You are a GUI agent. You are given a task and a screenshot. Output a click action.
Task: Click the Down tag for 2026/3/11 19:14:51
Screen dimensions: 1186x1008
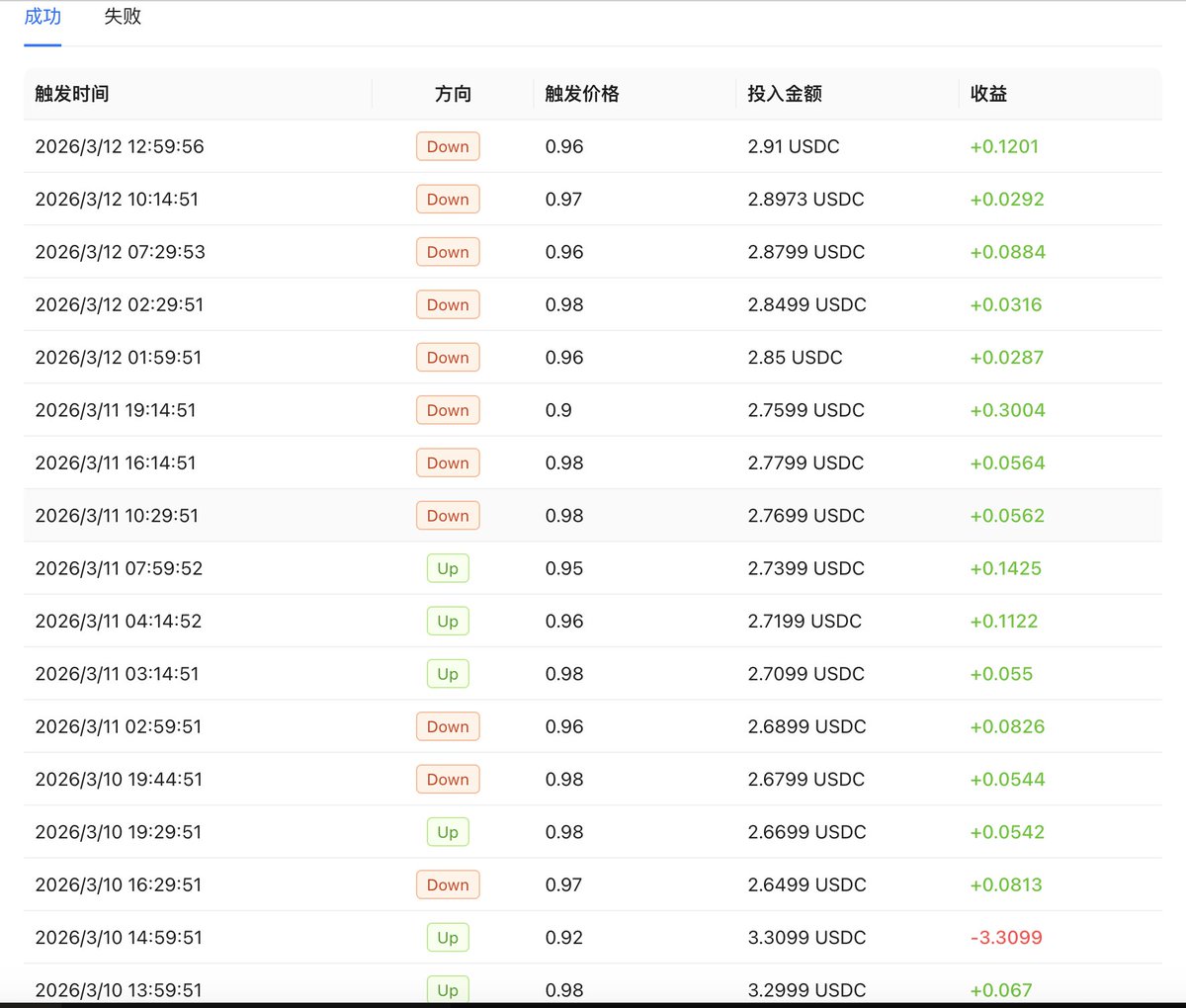pyautogui.click(x=447, y=409)
